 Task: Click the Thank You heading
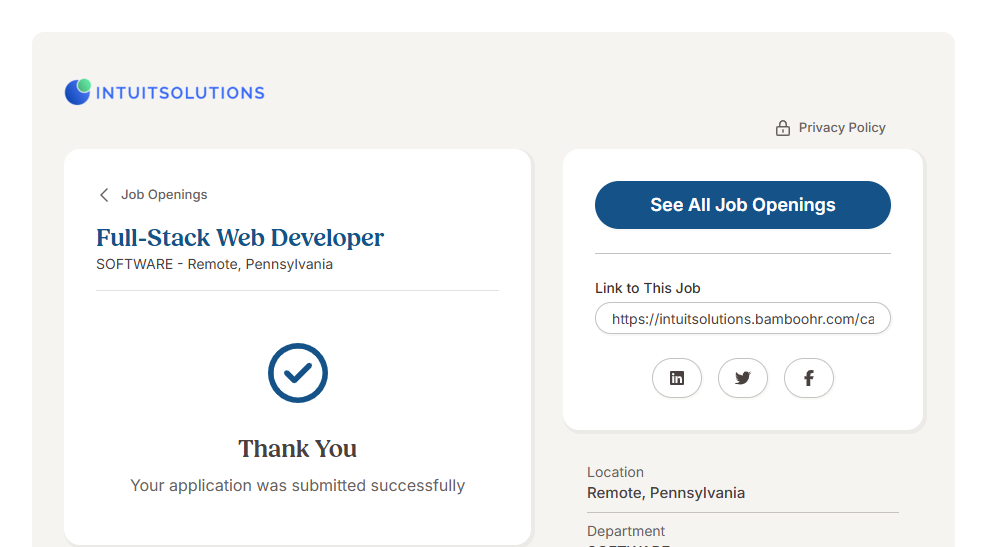[297, 449]
